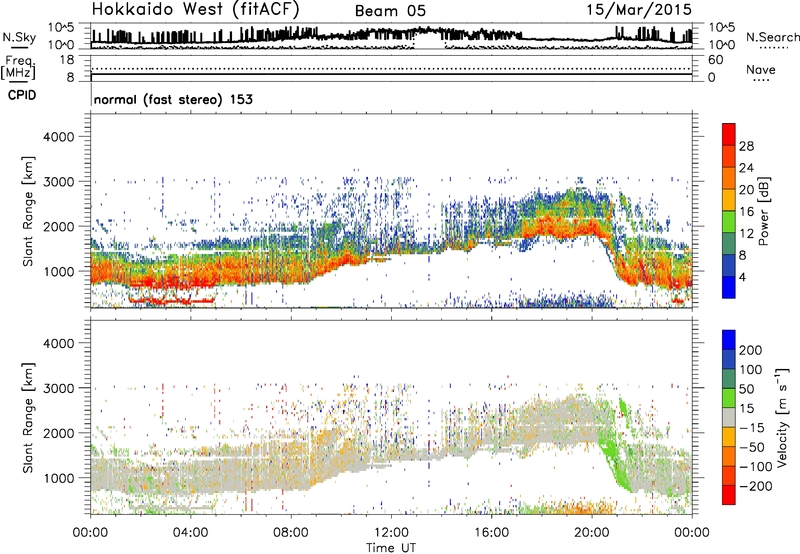This screenshot has height=554, width=800.
Task: Click the "-200" label on Velocity colorbar
Action: (x=756, y=486)
